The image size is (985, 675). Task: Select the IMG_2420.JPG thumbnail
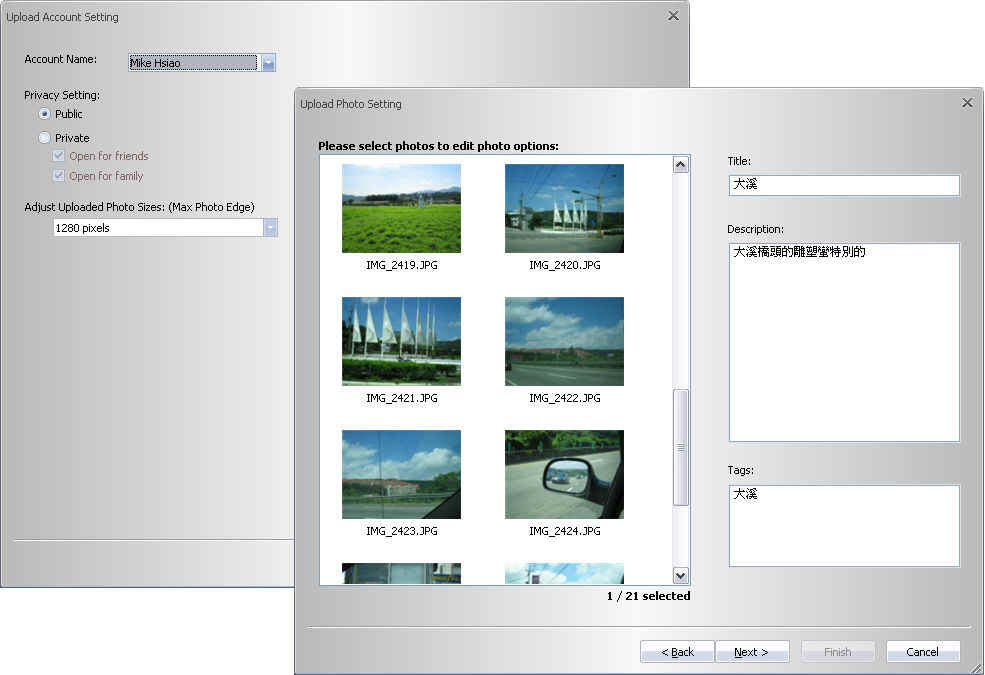(x=564, y=208)
